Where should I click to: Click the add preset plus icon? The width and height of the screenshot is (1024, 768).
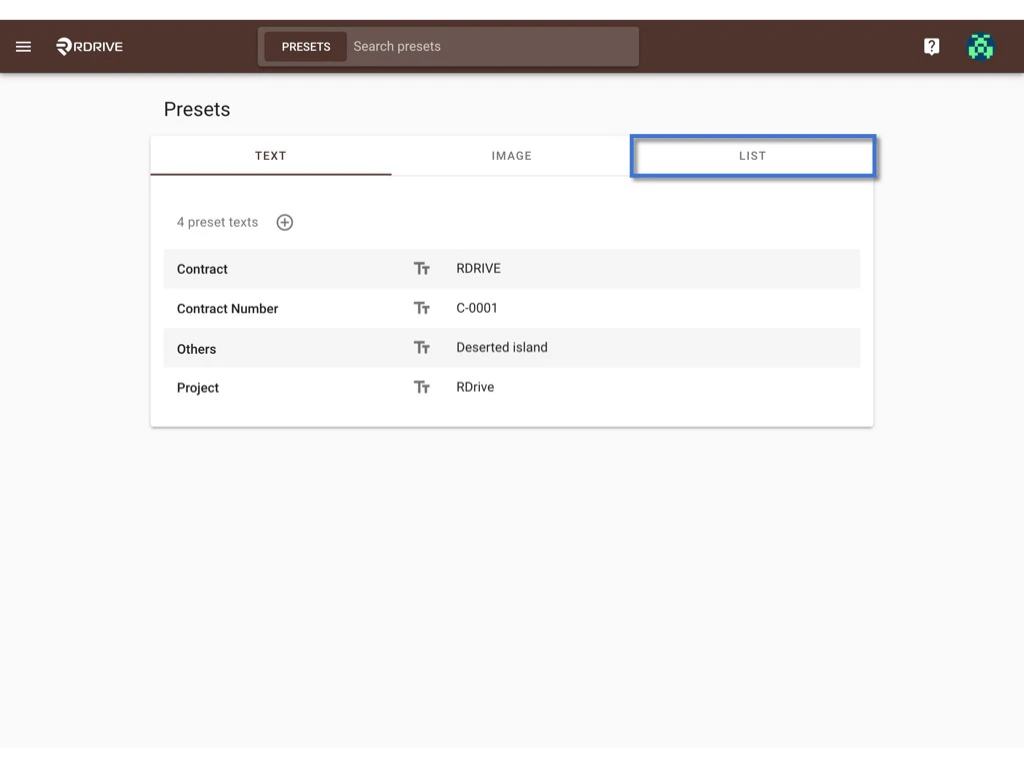(284, 222)
